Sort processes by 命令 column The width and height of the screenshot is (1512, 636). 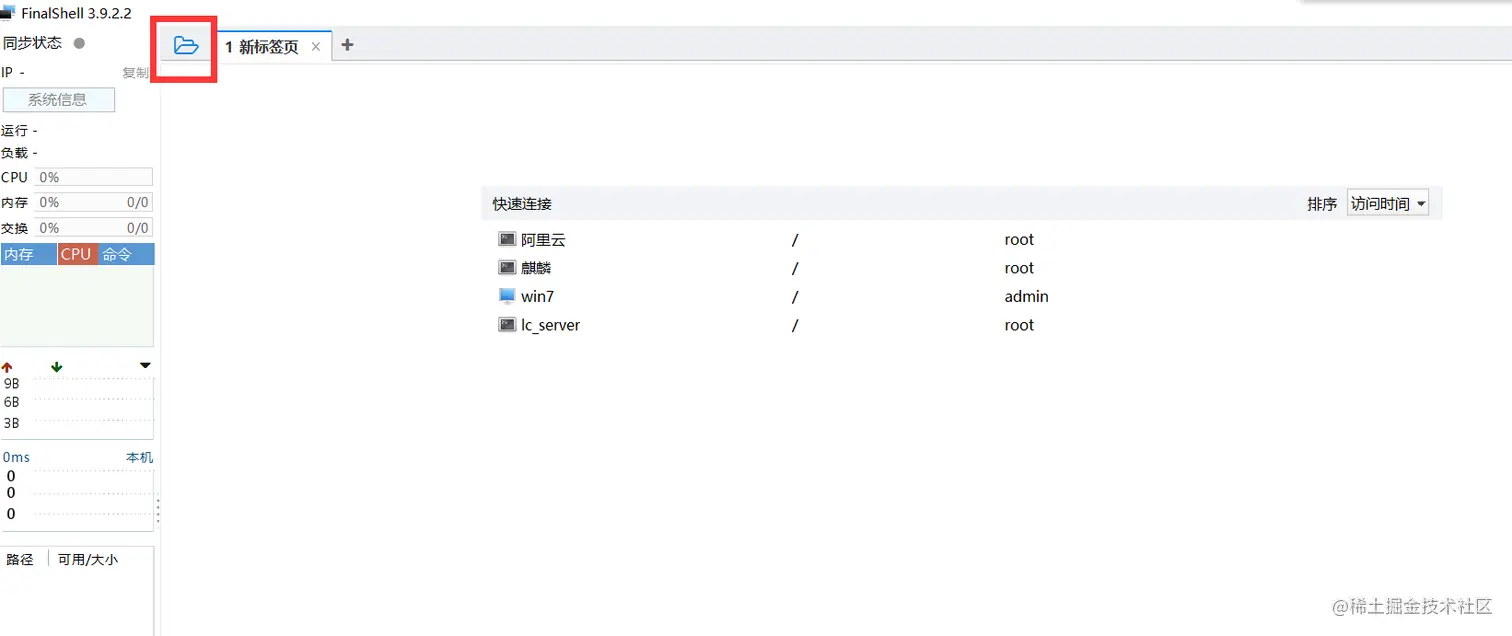click(126, 254)
